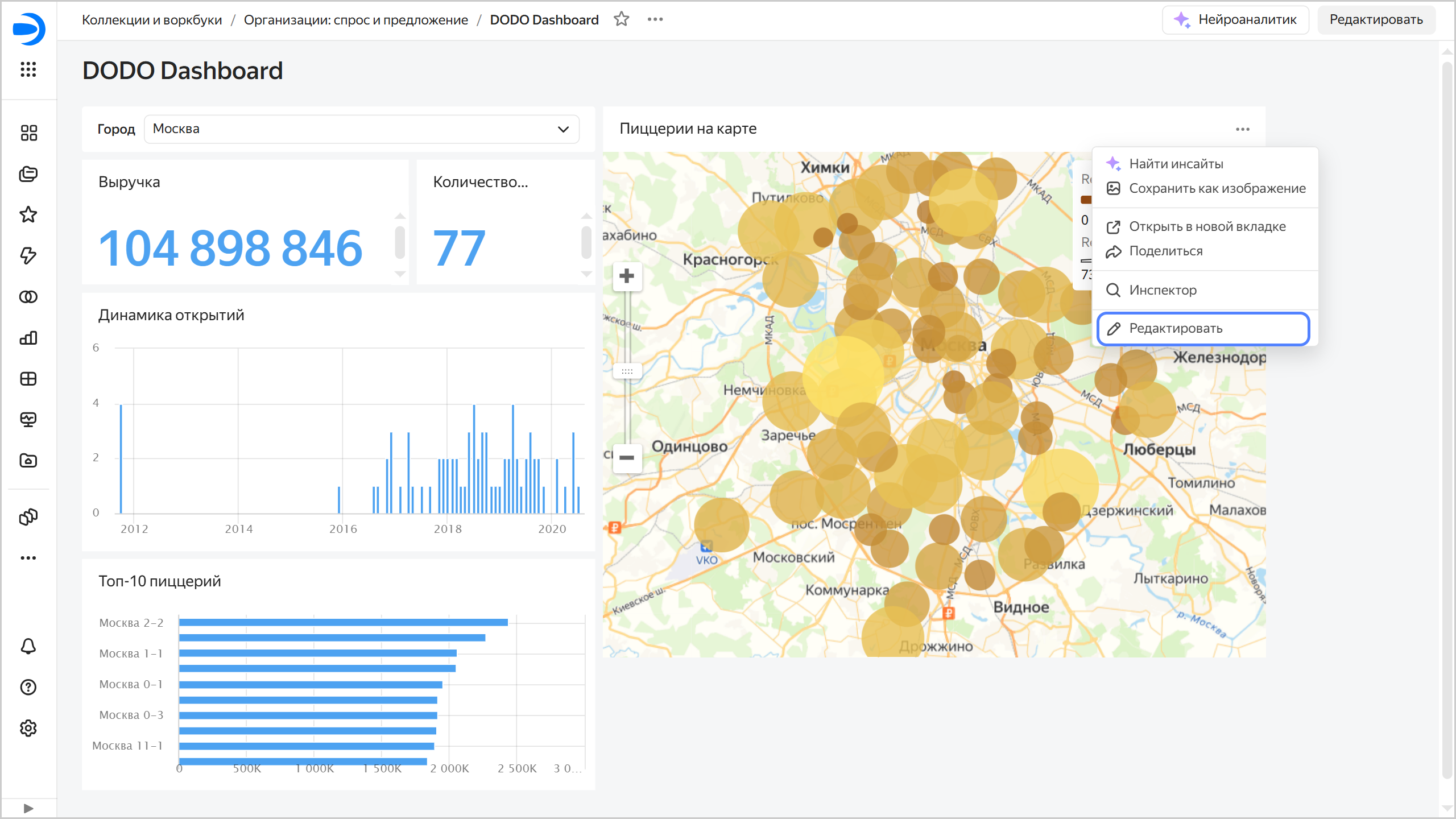The height and width of the screenshot is (819, 1456).
Task: Open the map widget three-dots menu
Action: click(1243, 129)
